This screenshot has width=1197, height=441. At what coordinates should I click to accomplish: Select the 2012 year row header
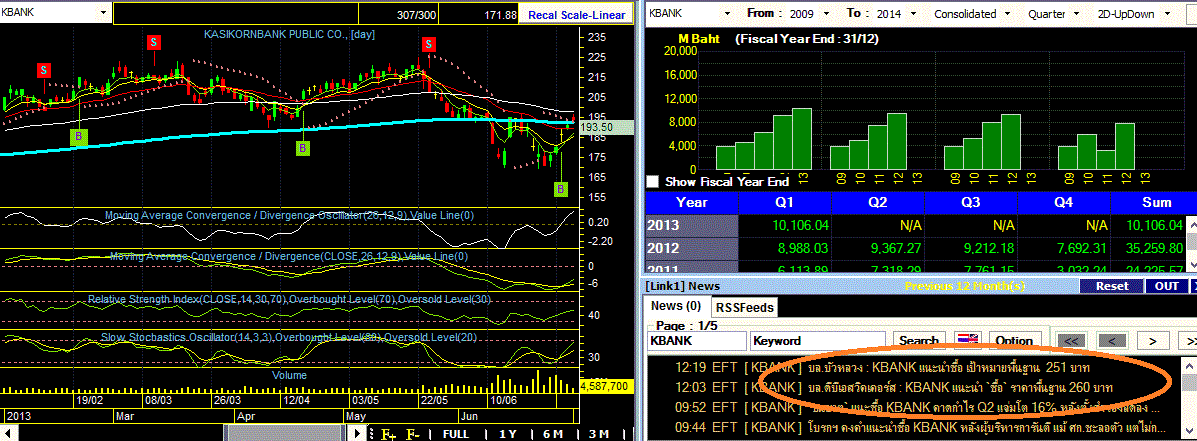click(x=692, y=248)
